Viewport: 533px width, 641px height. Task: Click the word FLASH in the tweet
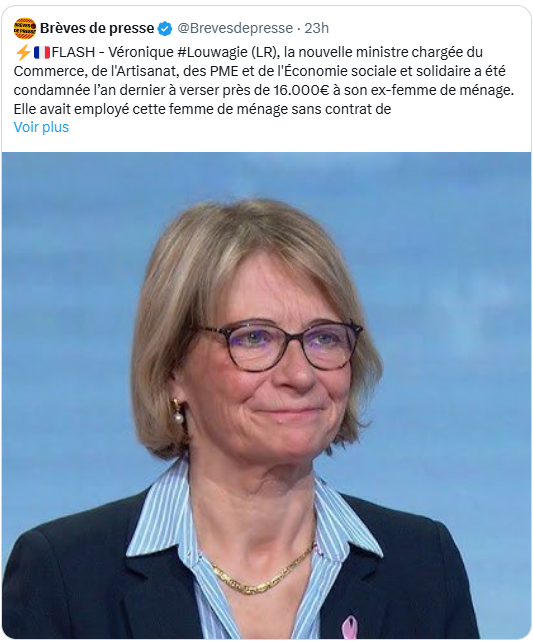pos(73,52)
